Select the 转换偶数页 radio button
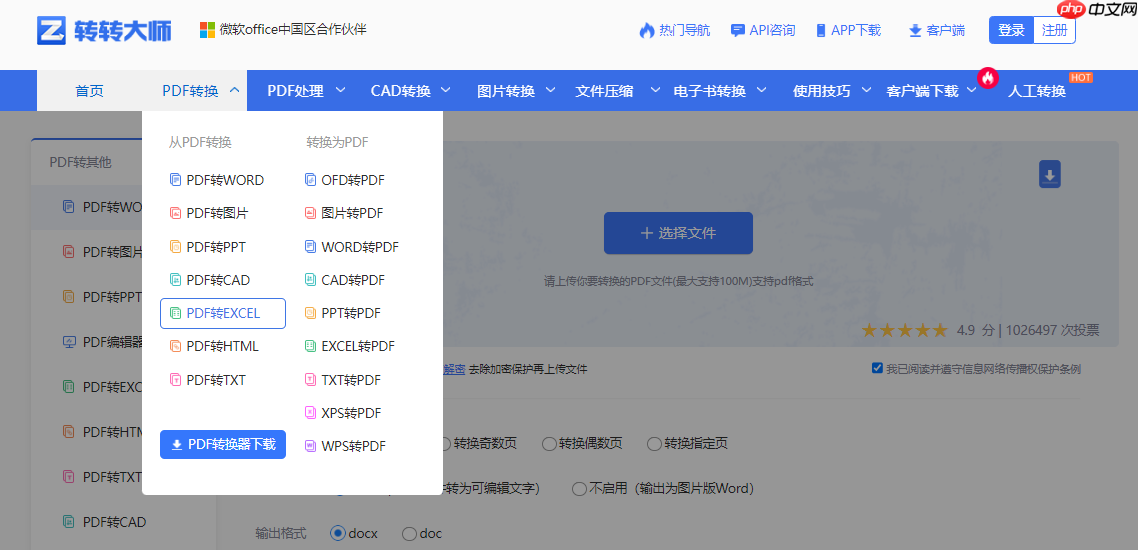Image resolution: width=1138 pixels, height=550 pixels. [x=549, y=443]
